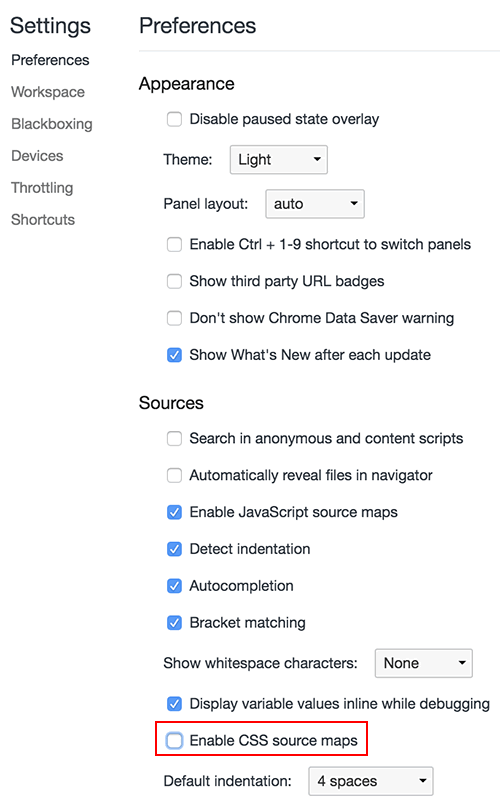Check Automatically reveal files in navigator

[x=174, y=476]
